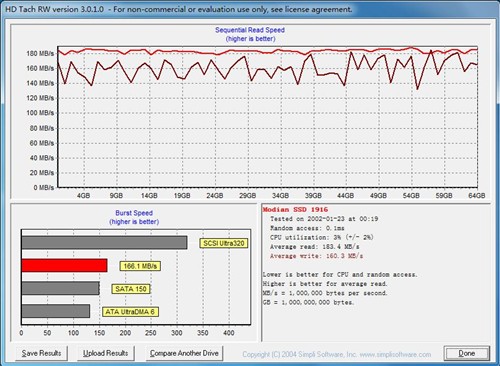Select the gray SATA 150 bar

point(60,288)
